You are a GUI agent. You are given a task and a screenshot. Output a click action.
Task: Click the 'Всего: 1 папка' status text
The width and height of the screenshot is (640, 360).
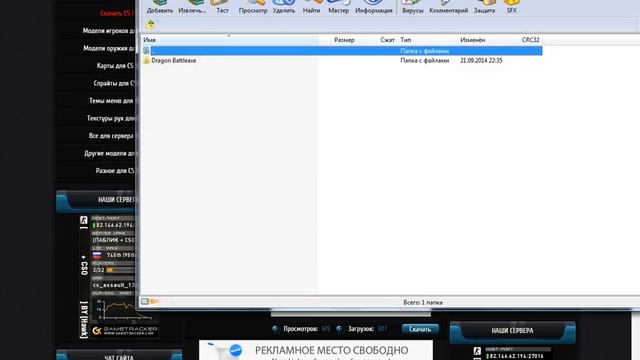pos(423,302)
